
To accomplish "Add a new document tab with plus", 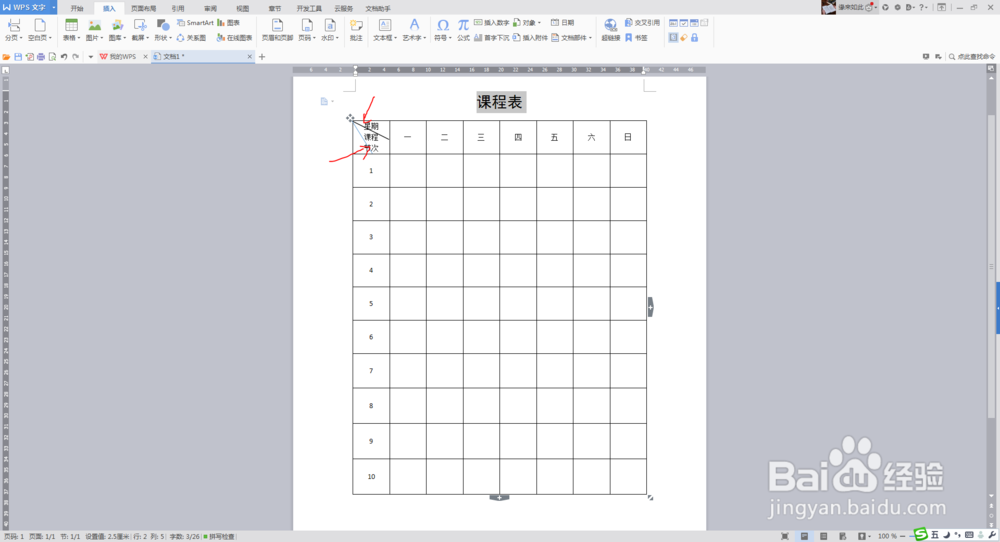I will pyautogui.click(x=261, y=57).
